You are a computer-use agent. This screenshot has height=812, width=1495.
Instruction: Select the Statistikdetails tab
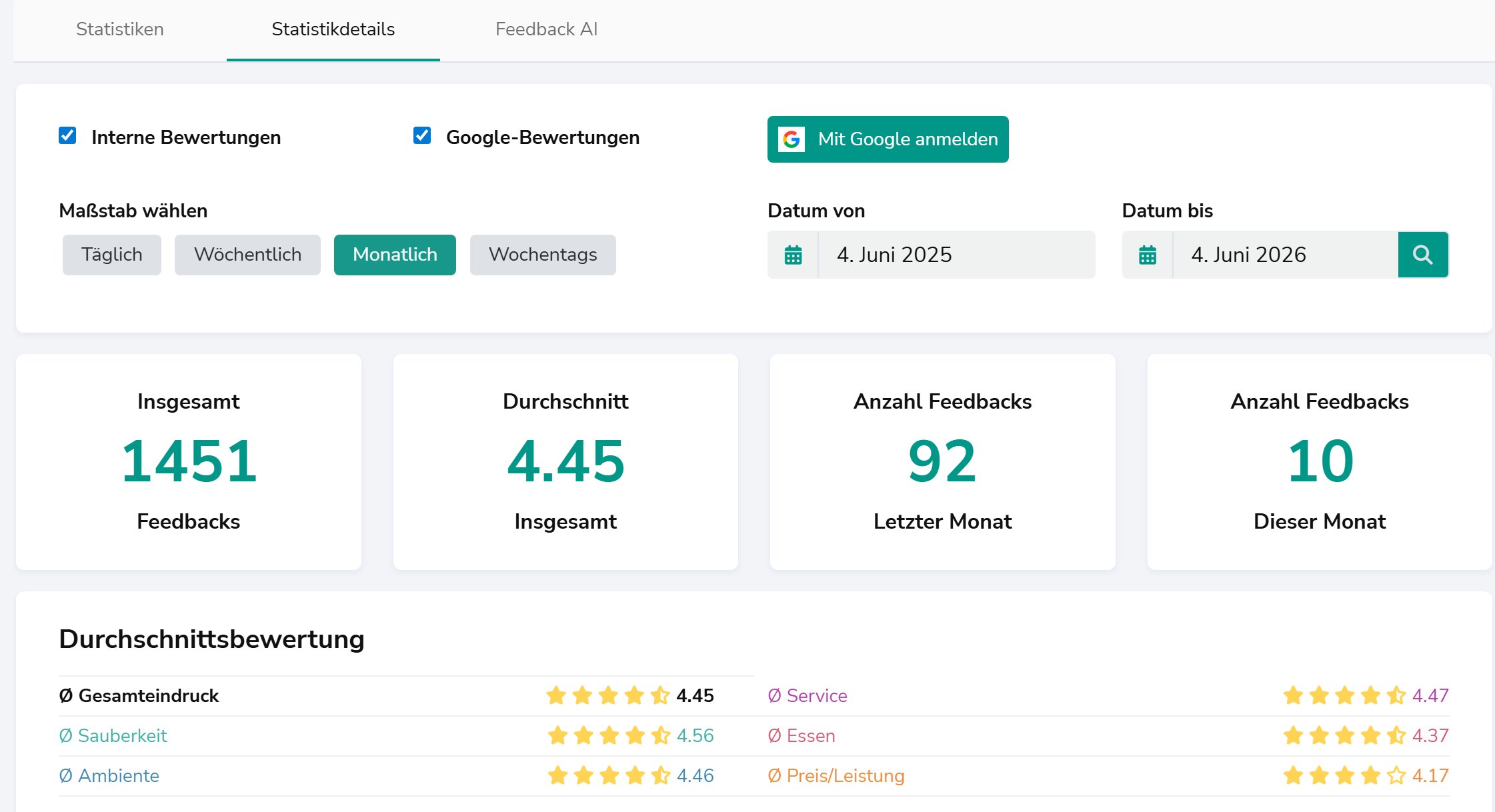[x=333, y=29]
